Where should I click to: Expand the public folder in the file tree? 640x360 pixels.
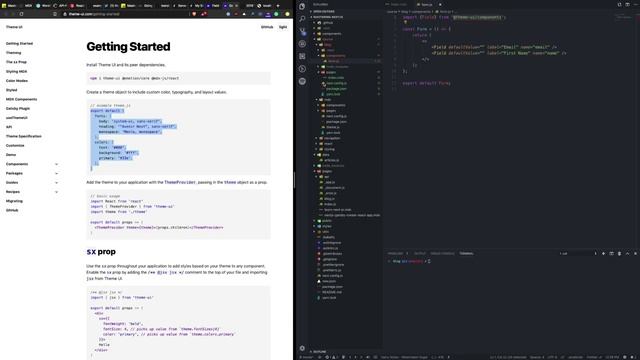pos(327,221)
